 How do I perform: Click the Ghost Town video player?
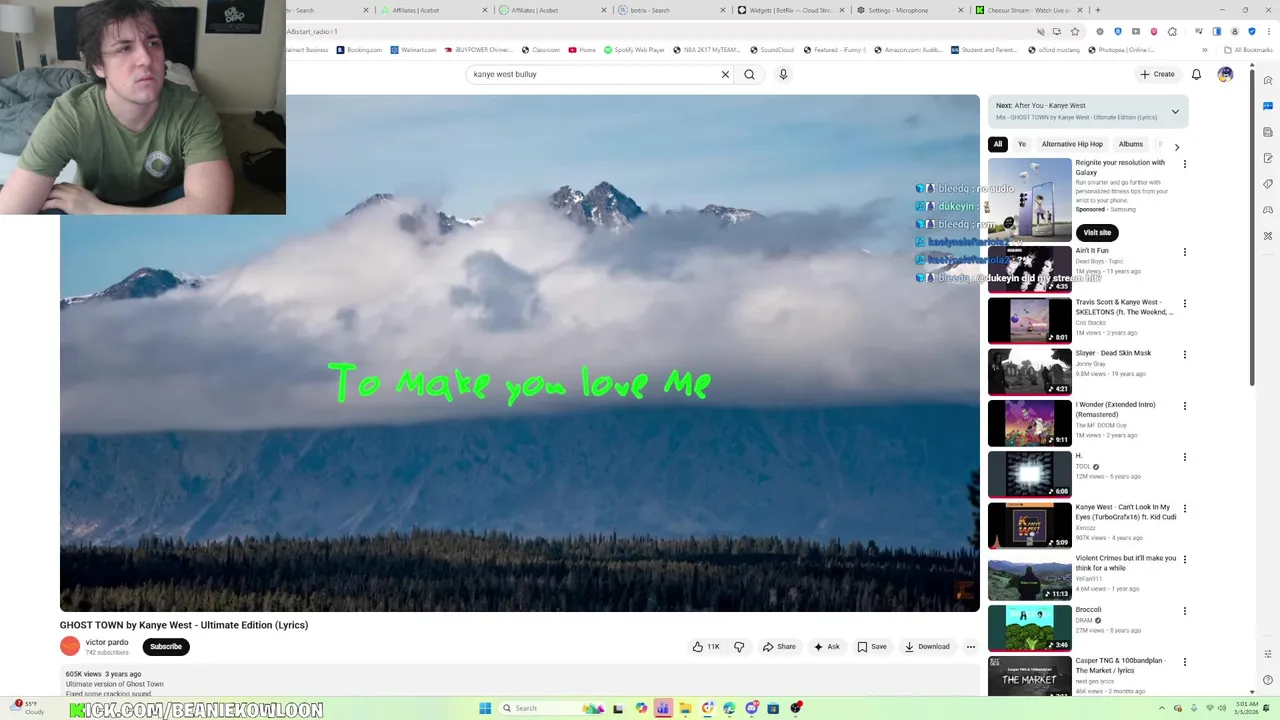[520, 353]
